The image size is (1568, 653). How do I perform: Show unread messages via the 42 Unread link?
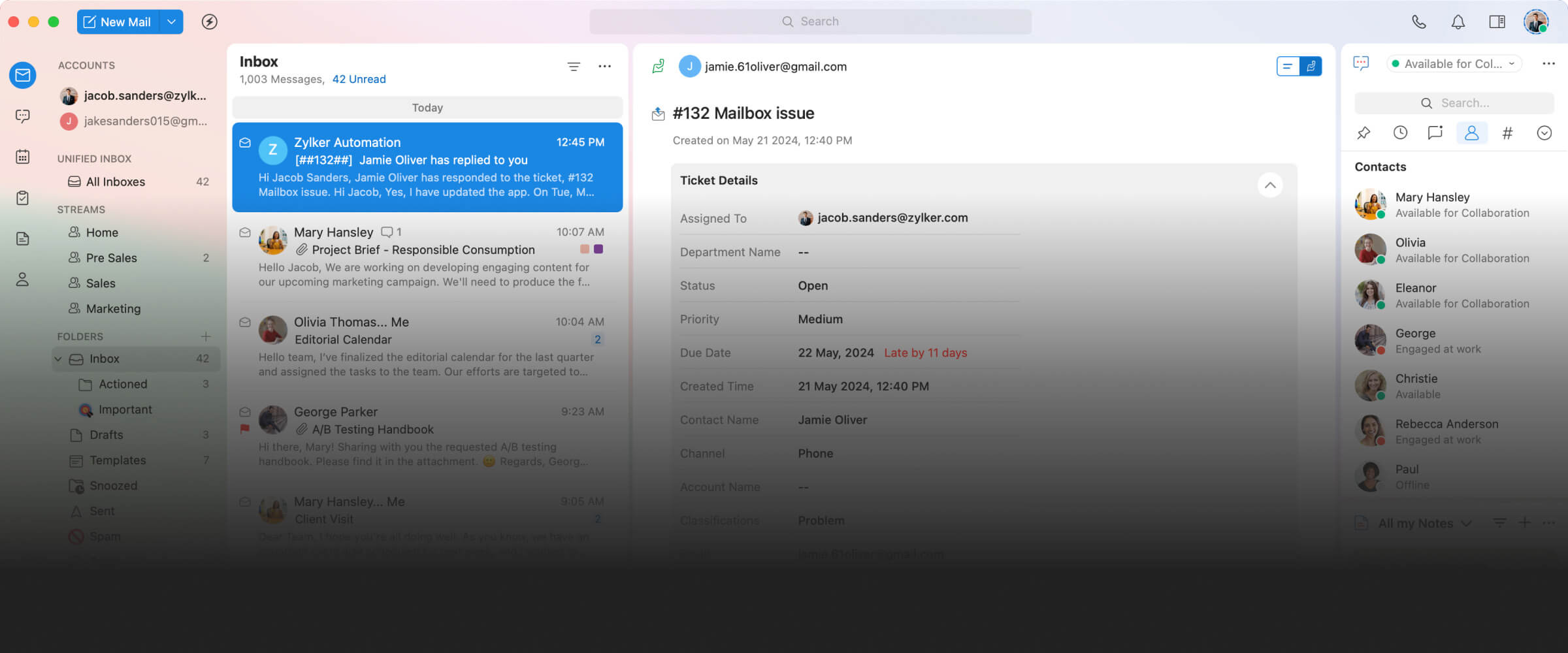(359, 78)
